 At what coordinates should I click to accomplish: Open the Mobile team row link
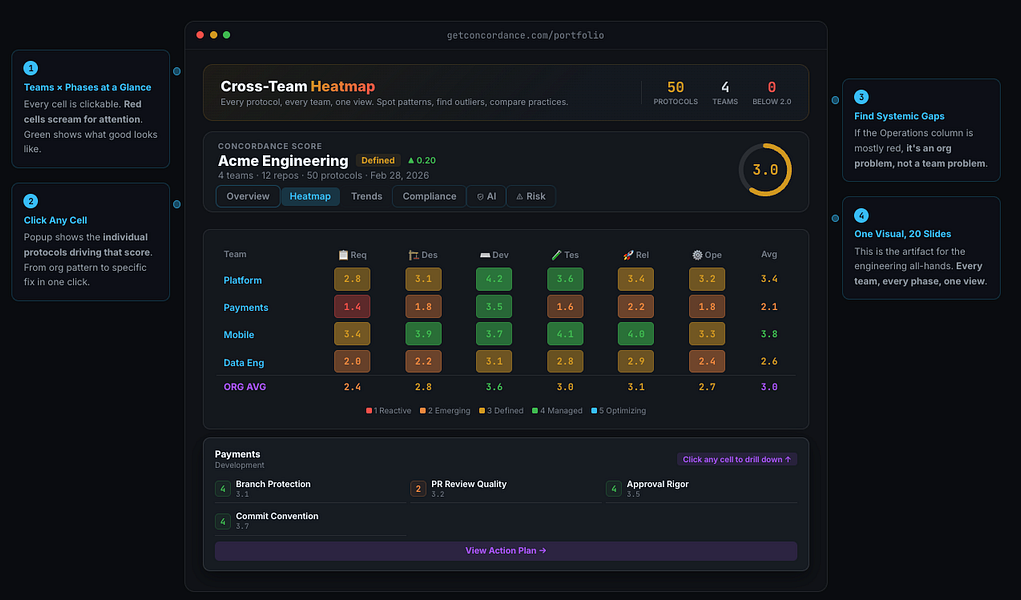tap(239, 335)
